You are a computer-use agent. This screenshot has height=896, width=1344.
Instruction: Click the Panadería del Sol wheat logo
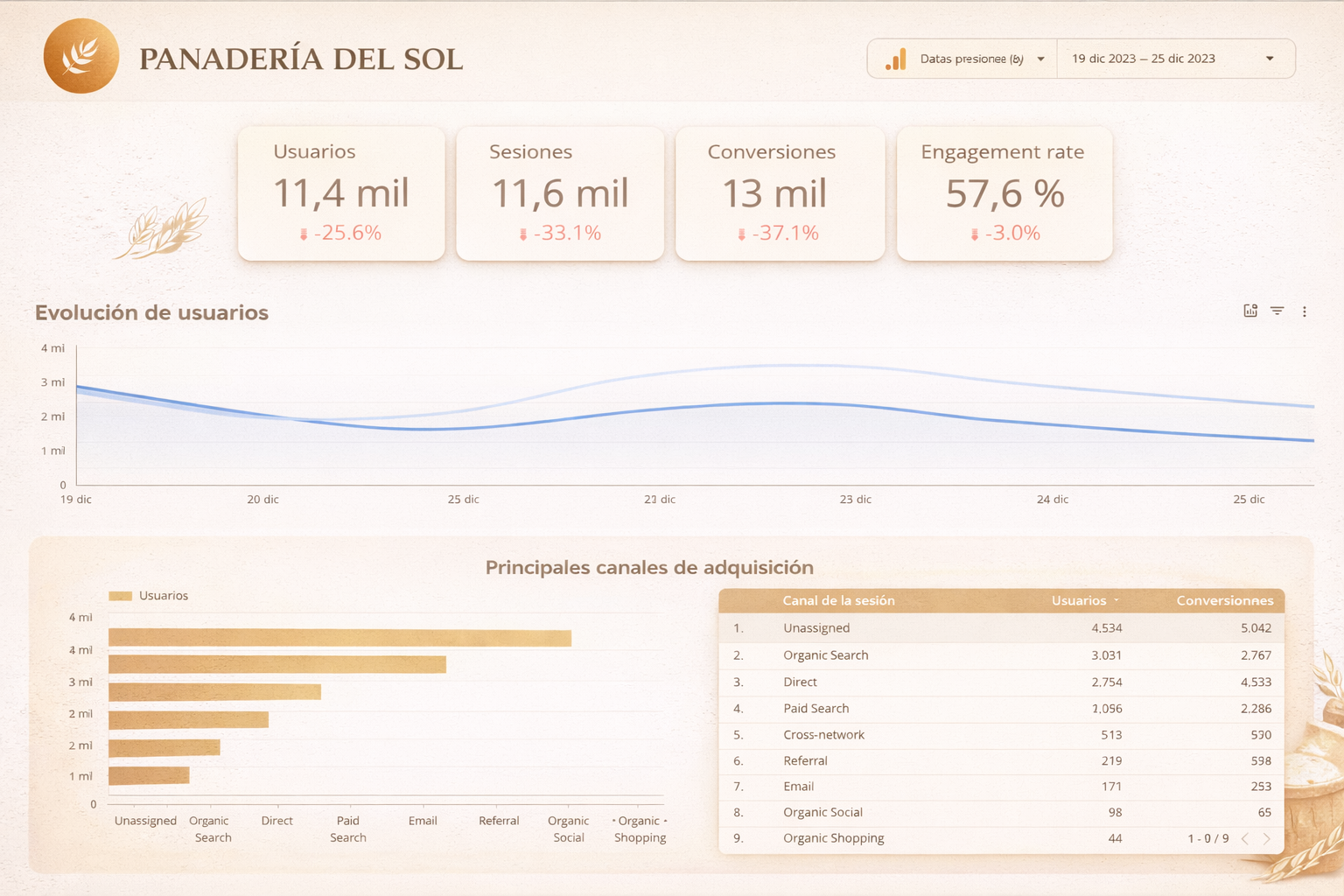[x=81, y=57]
